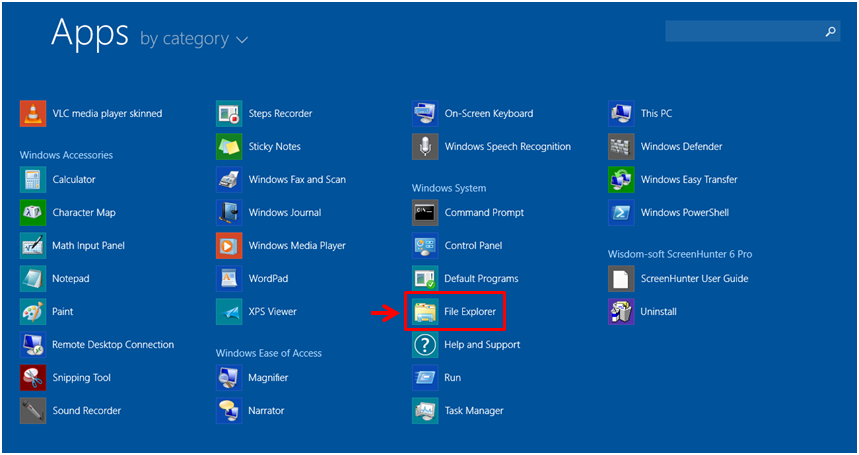Open Windows Easy Transfer icon
Screen dimensions: 859x455
(x=621, y=180)
